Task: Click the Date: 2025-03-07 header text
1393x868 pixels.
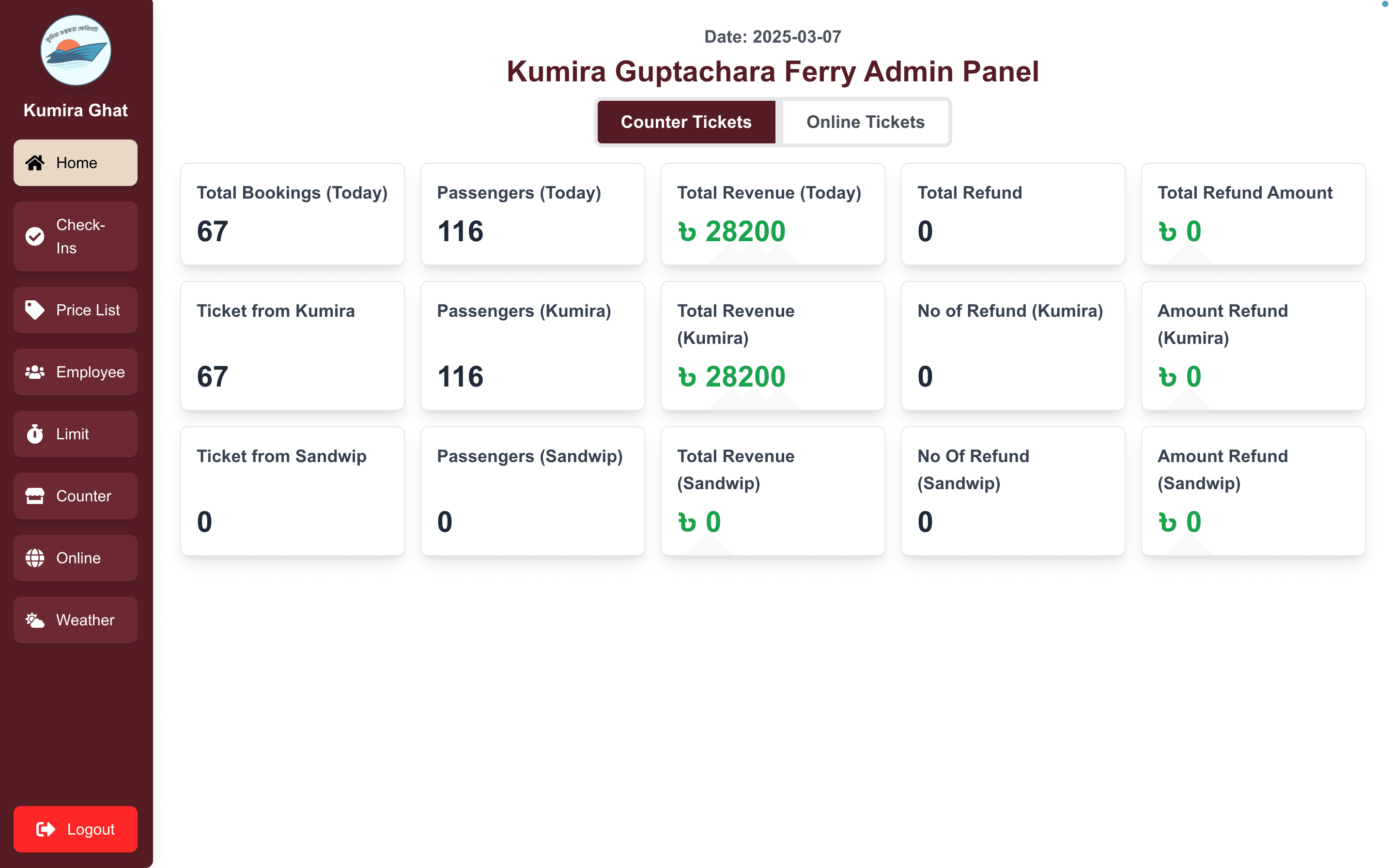Action: click(x=773, y=36)
